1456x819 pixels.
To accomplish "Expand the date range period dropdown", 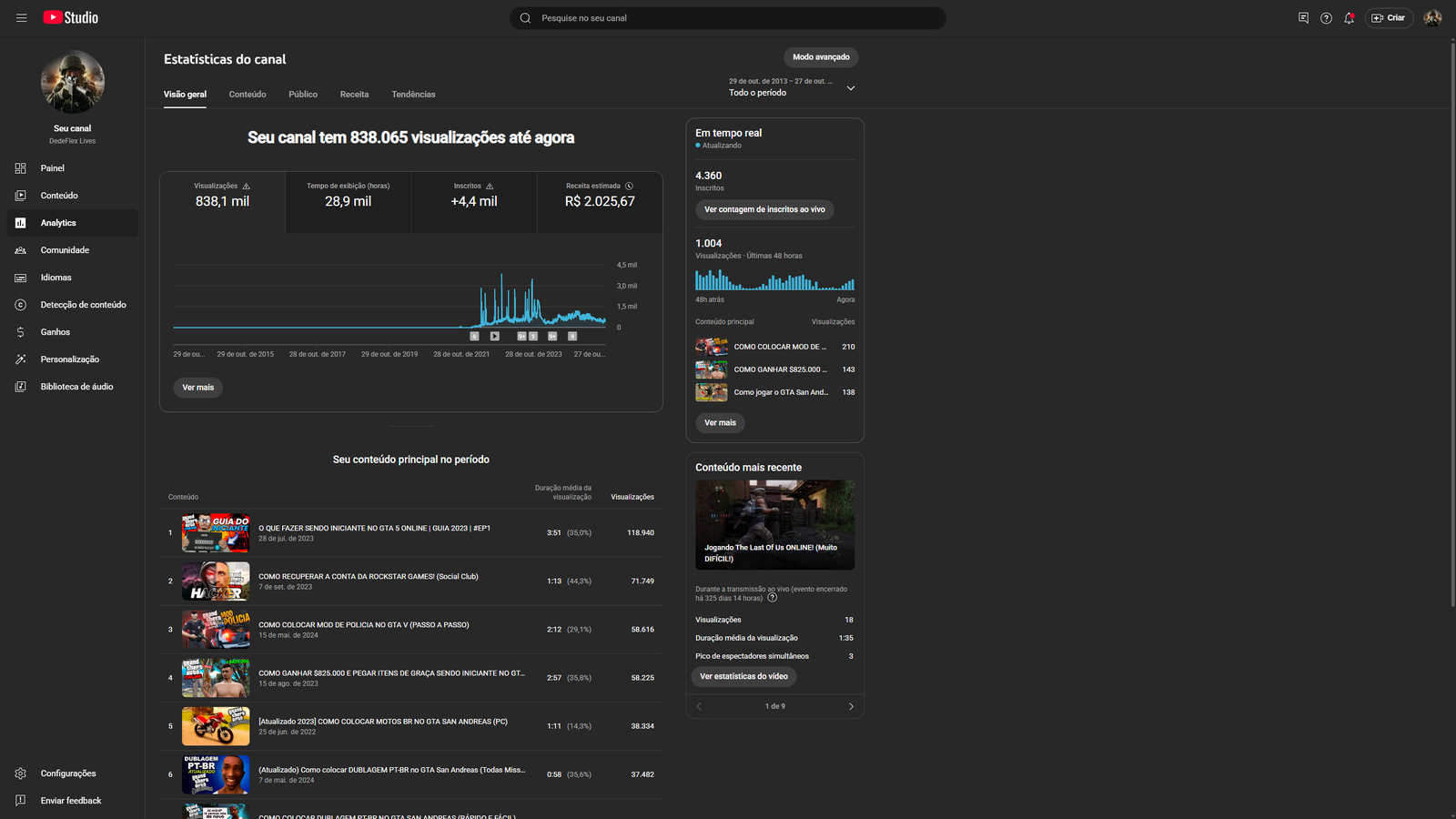I will (x=850, y=88).
